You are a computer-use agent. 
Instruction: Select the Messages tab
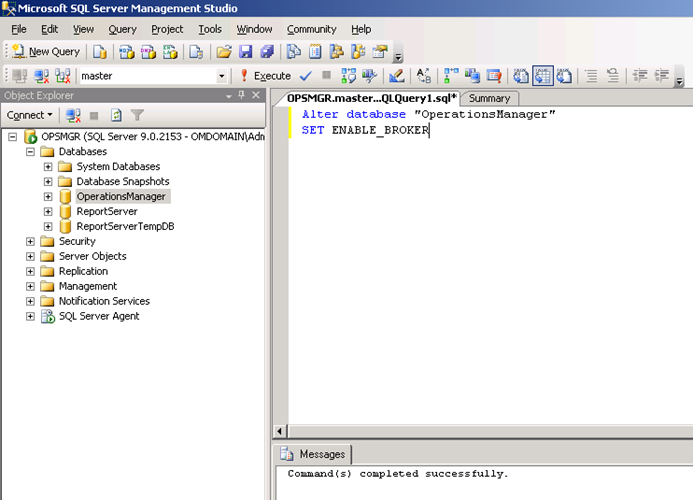click(313, 454)
